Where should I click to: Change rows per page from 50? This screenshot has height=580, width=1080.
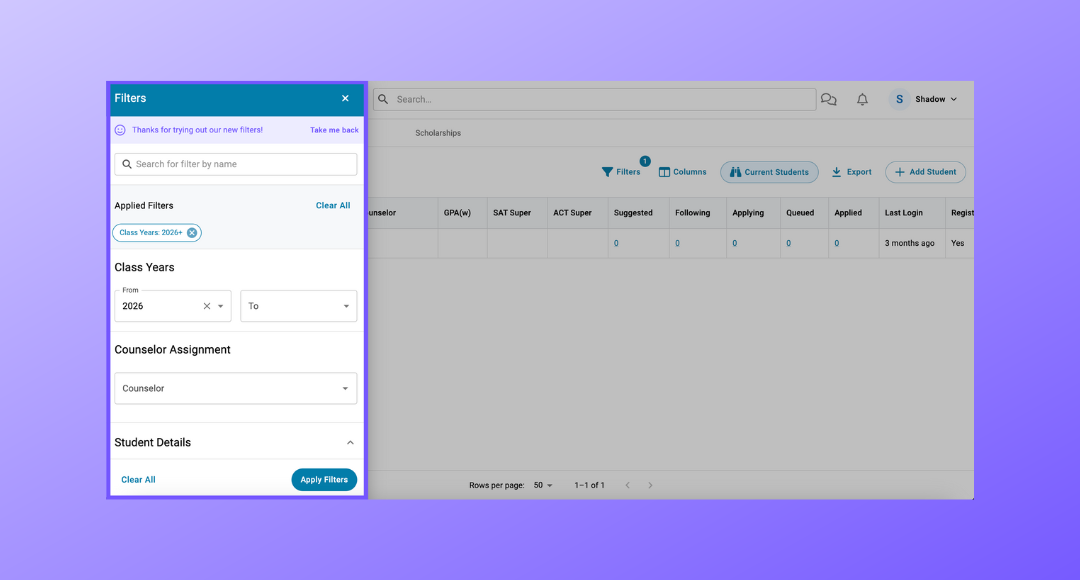click(x=543, y=486)
